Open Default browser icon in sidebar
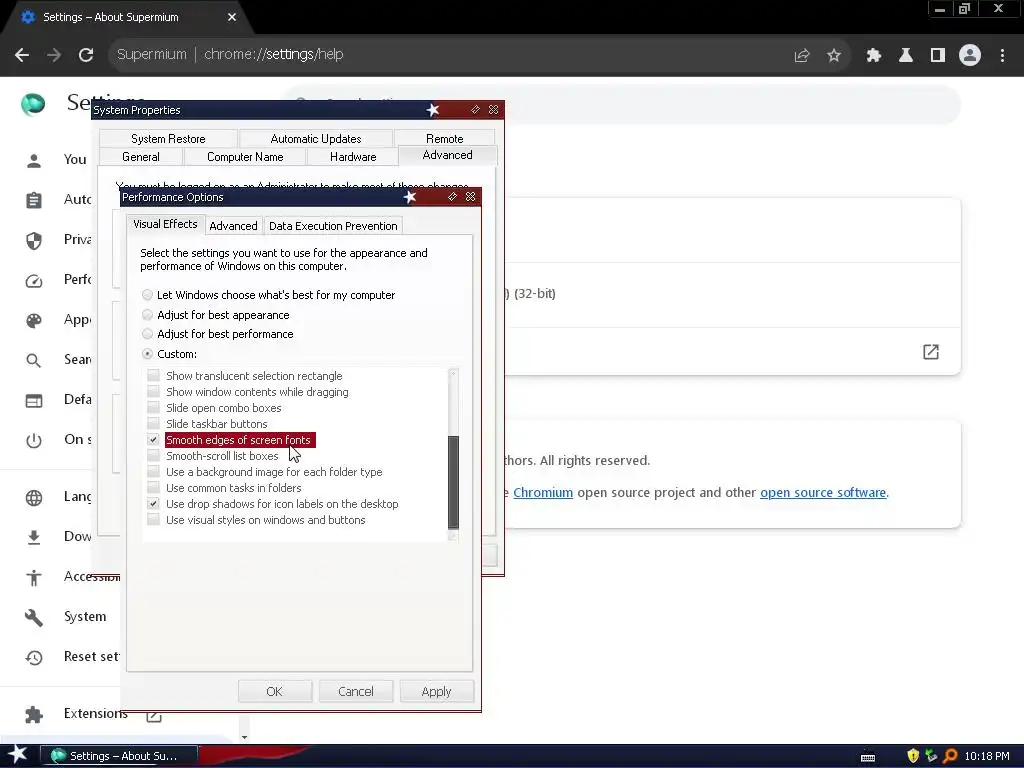Viewport: 1024px width, 768px height. [x=34, y=400]
